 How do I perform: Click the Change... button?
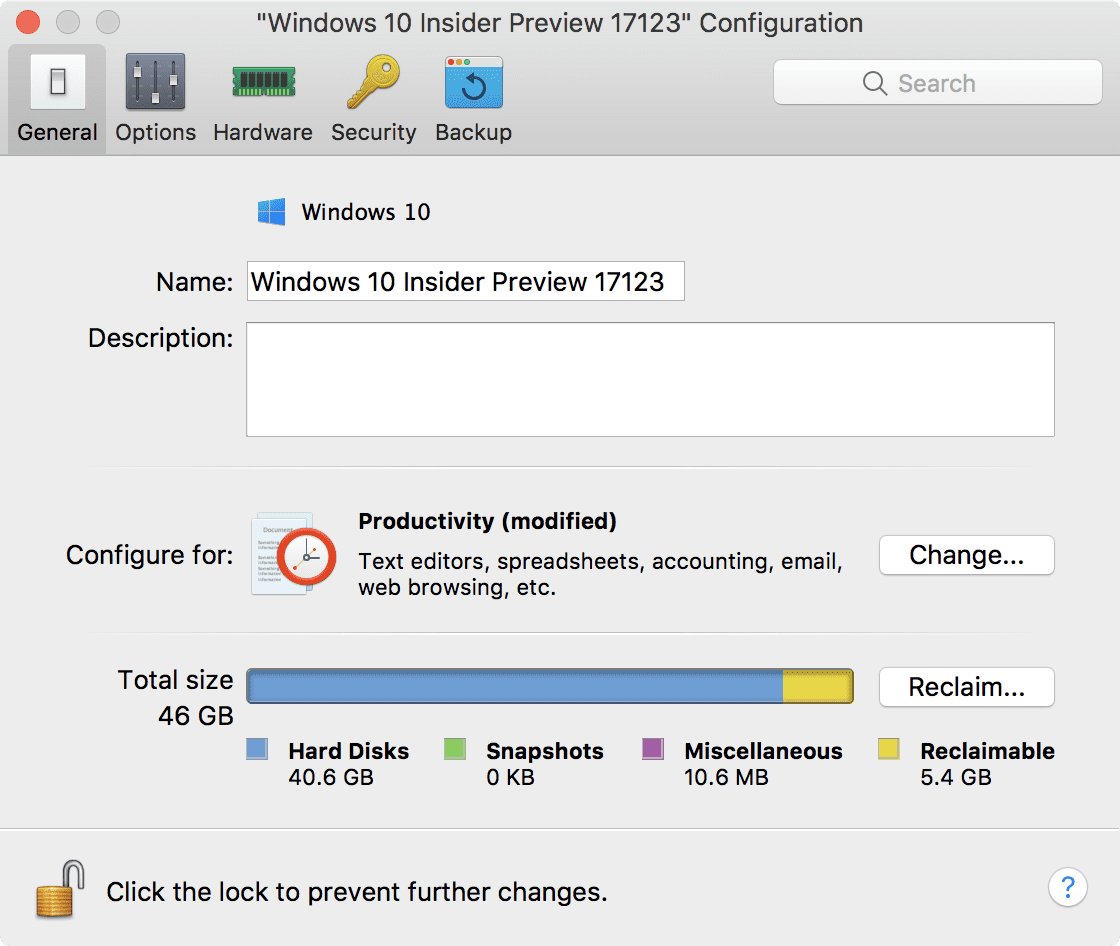966,554
